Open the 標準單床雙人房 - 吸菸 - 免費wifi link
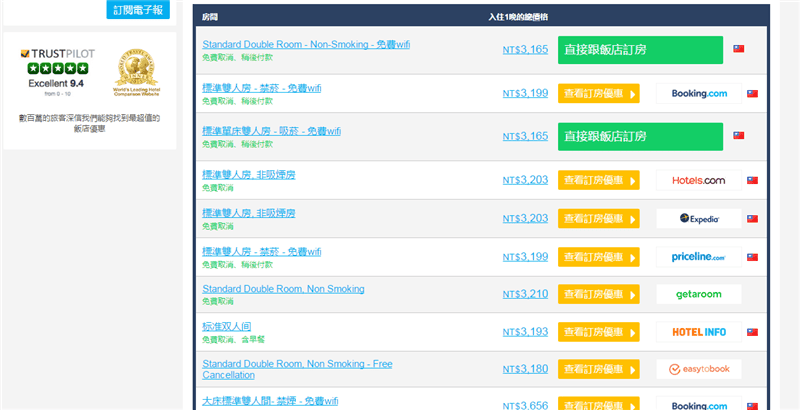800x410 pixels. coord(272,131)
